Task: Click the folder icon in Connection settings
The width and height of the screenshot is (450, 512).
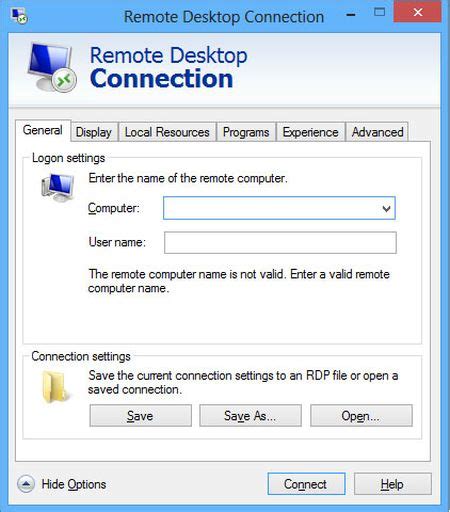Action: point(55,387)
